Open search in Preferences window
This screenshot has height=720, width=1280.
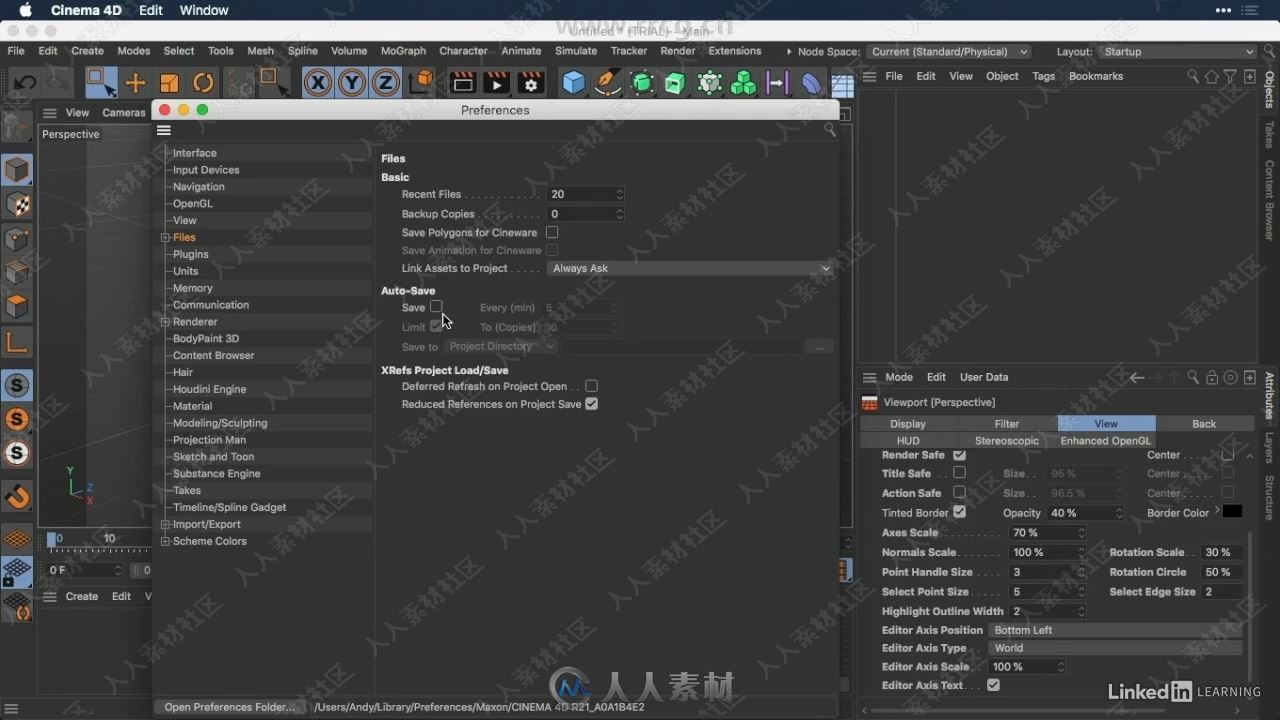[x=829, y=130]
